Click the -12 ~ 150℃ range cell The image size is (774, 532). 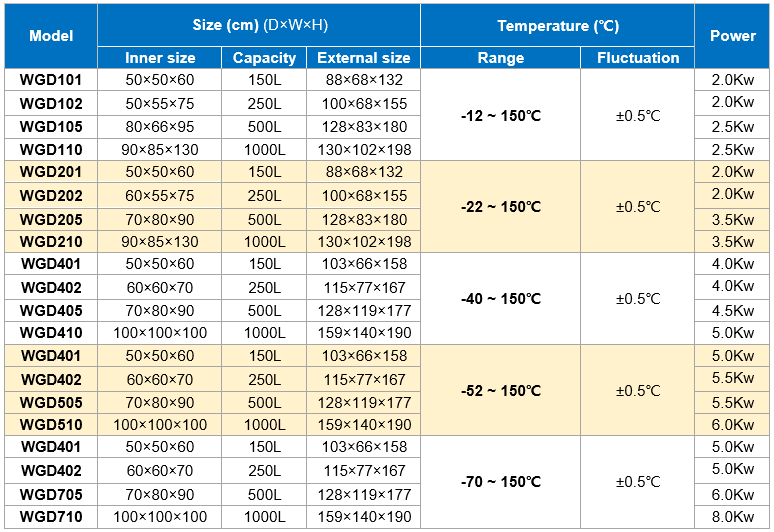tap(501, 115)
